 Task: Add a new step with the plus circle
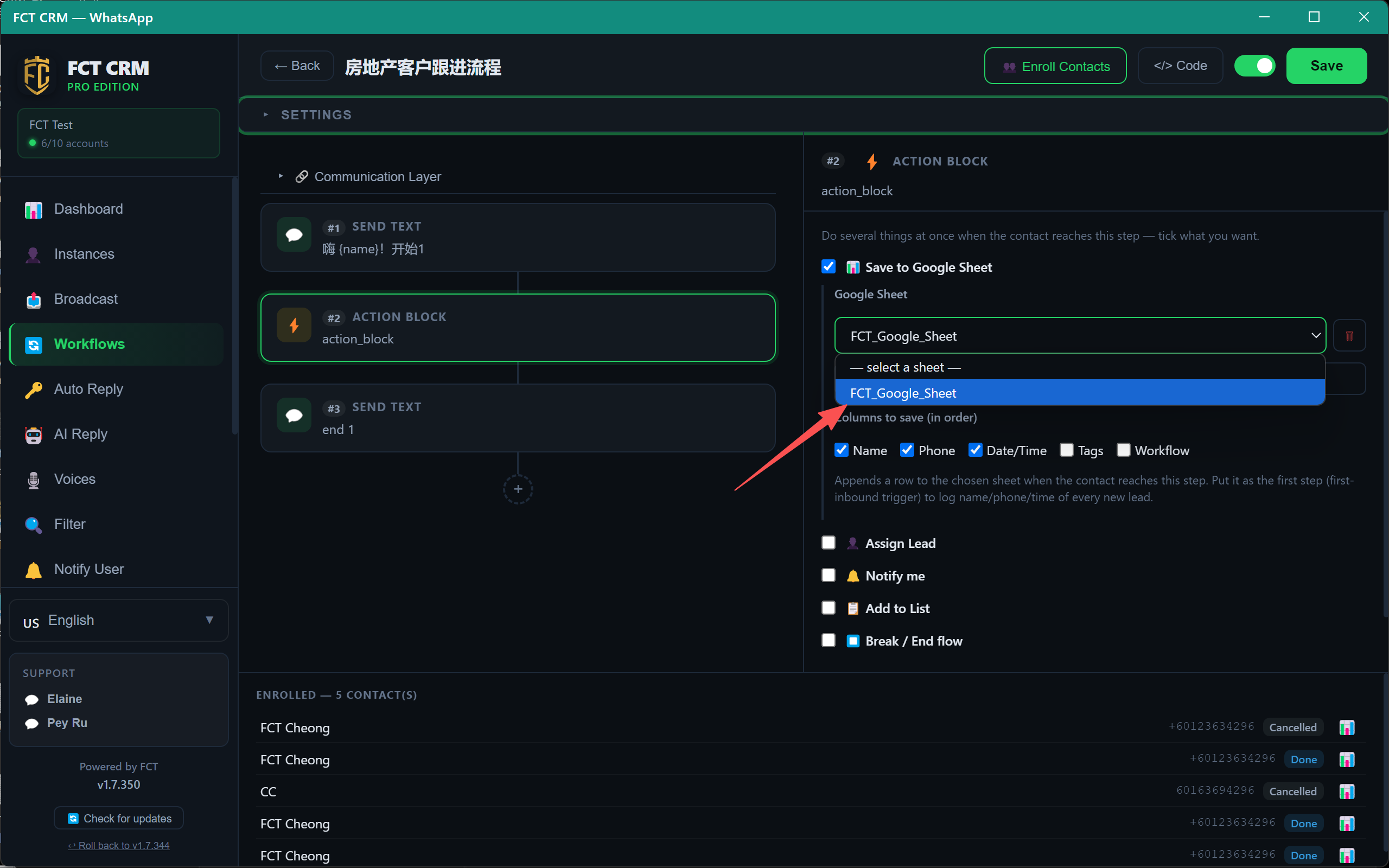[x=518, y=489]
